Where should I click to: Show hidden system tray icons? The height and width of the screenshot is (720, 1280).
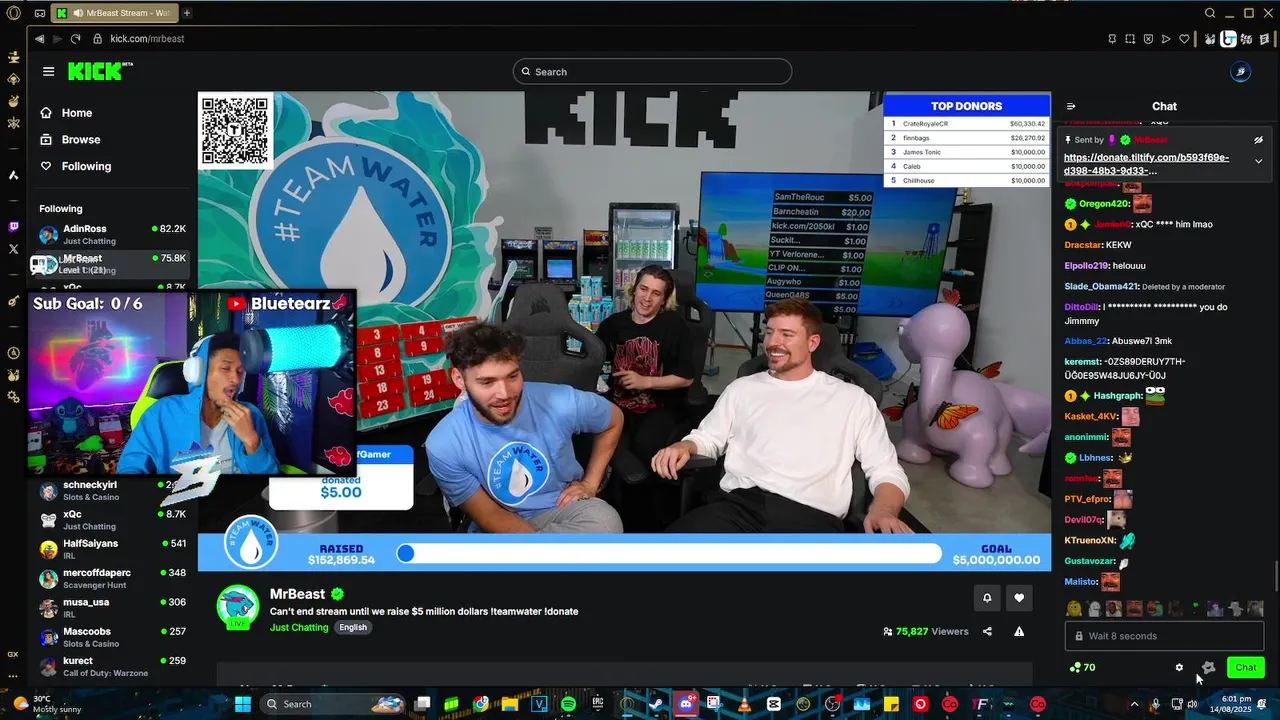(1134, 704)
